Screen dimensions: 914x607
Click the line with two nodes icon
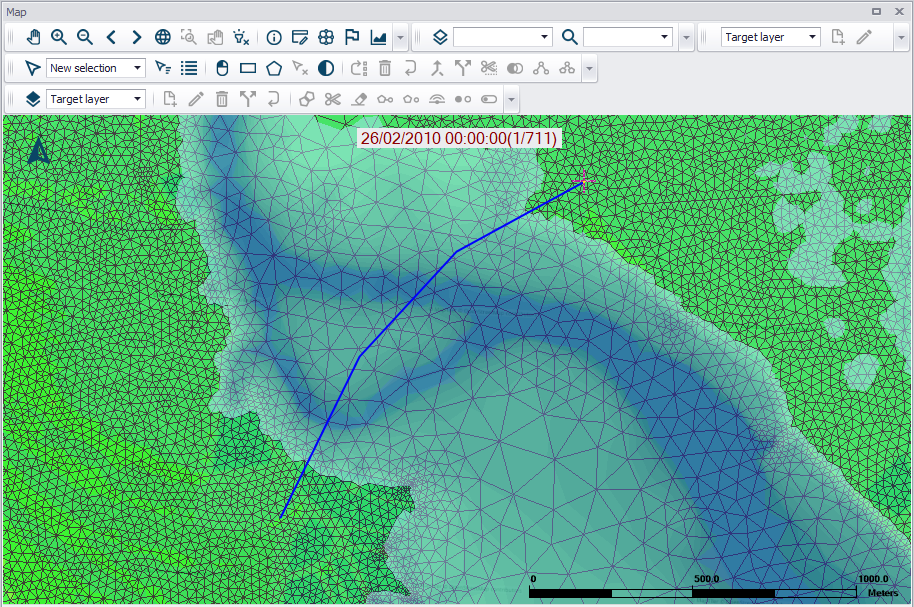[385, 99]
